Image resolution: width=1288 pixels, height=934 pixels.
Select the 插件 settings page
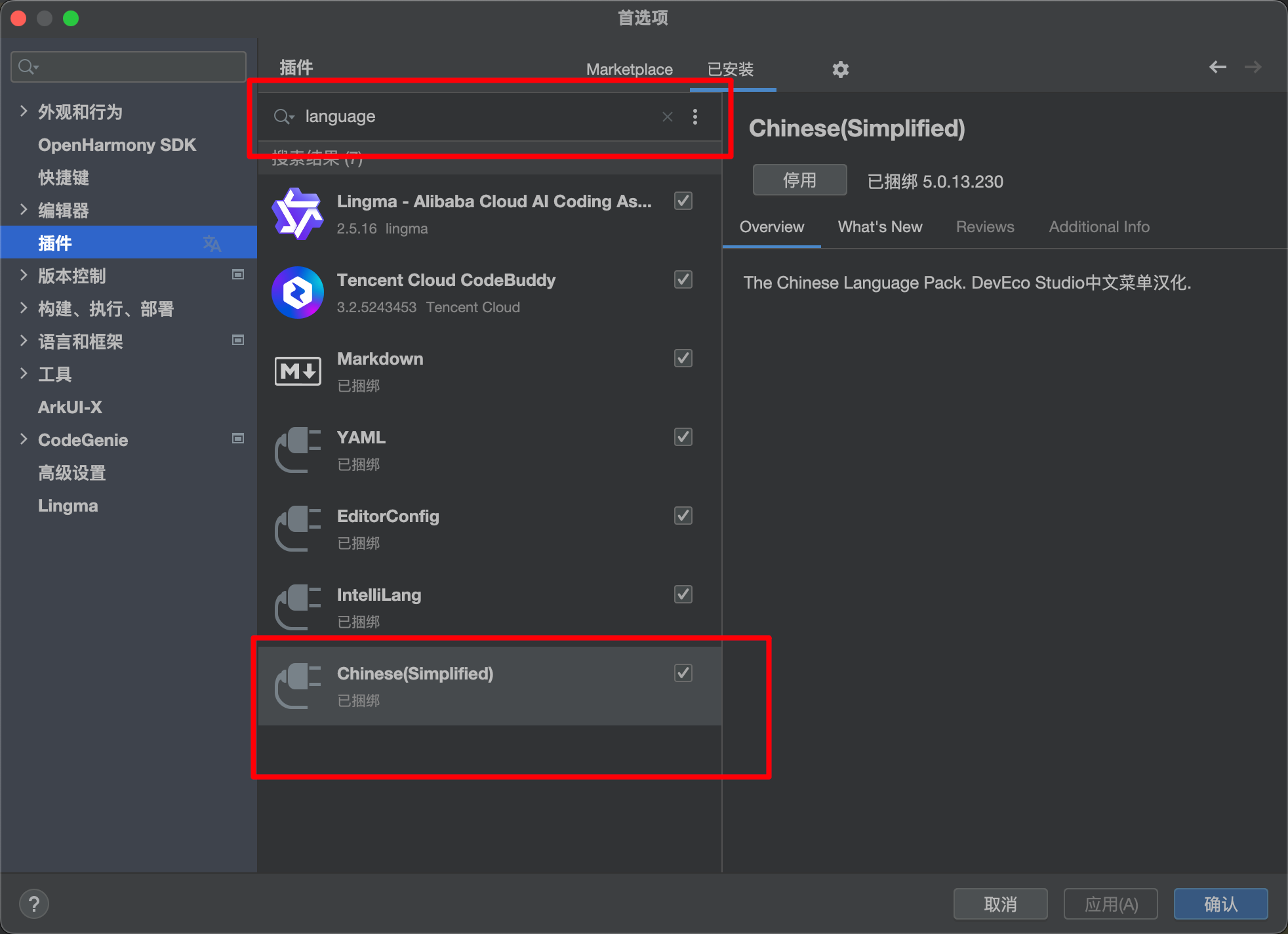pyautogui.click(x=129, y=242)
